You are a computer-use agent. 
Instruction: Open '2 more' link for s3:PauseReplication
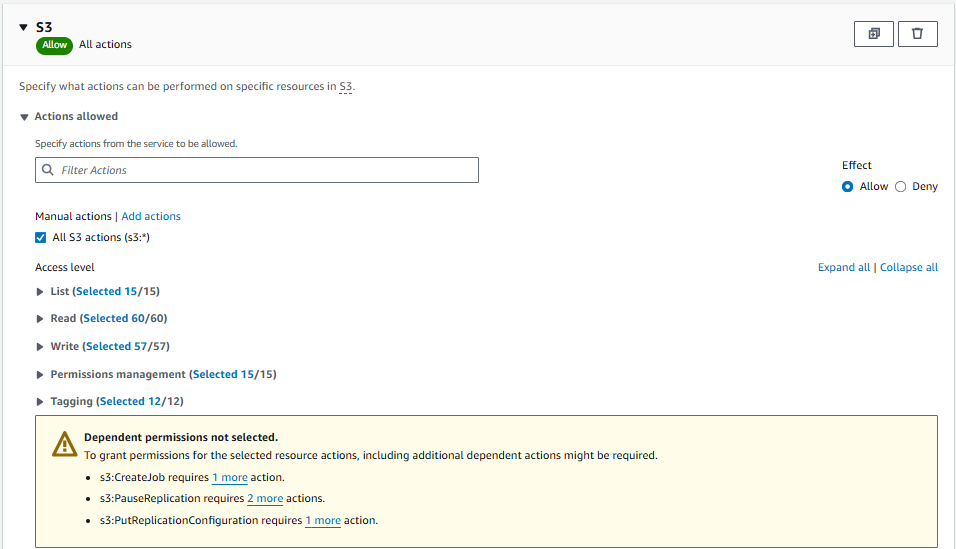pos(265,498)
